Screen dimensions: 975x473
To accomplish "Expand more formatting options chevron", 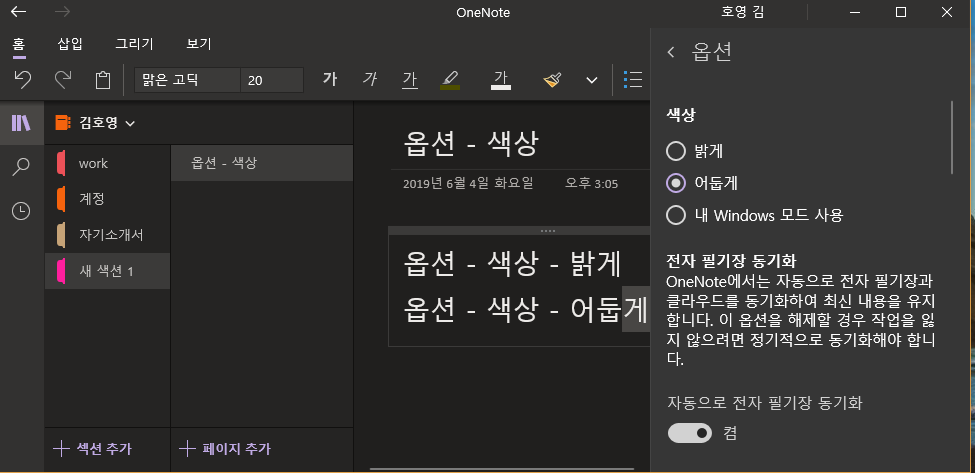I will coord(592,80).
